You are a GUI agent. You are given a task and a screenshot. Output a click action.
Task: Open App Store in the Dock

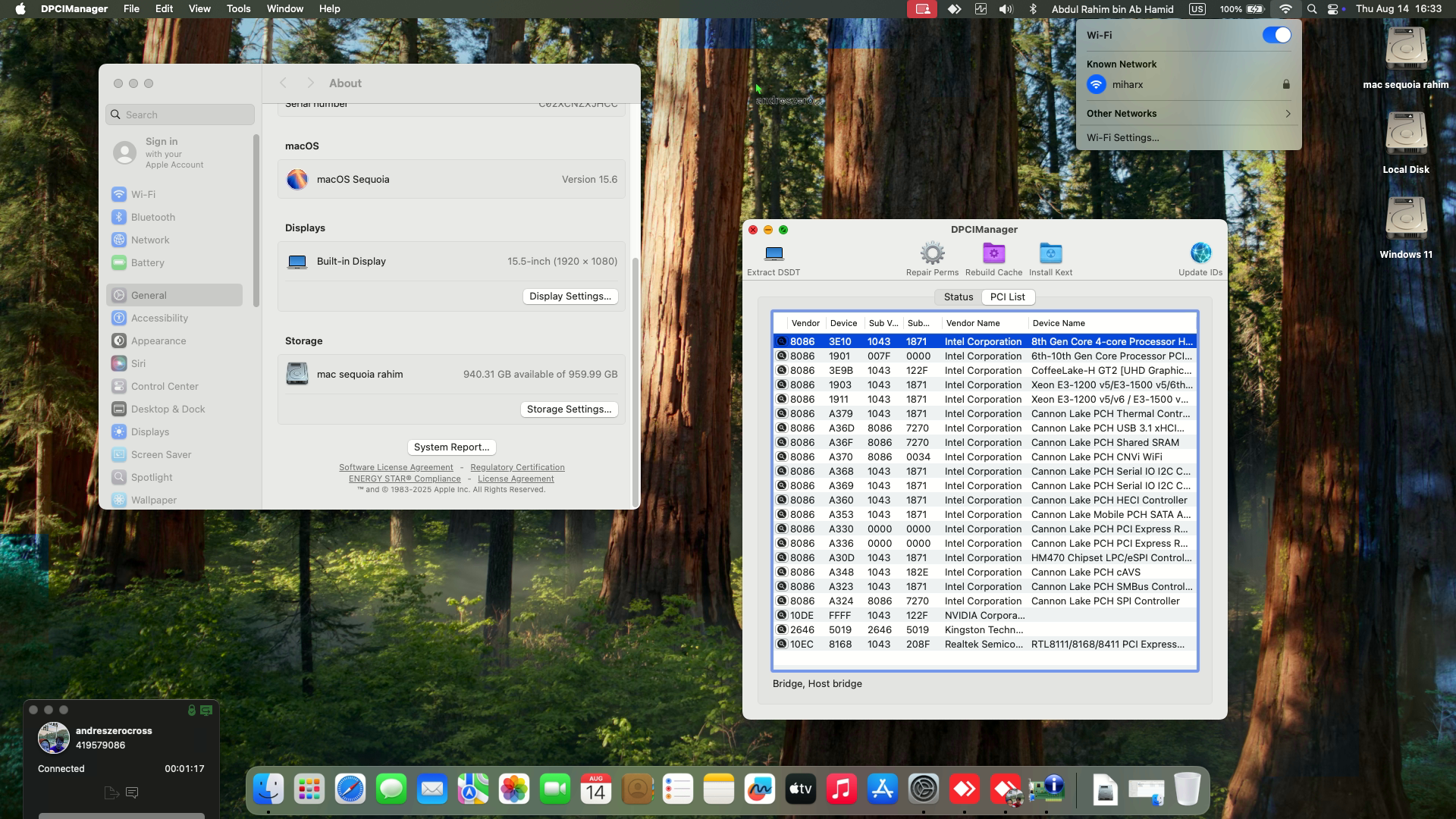coord(883,789)
